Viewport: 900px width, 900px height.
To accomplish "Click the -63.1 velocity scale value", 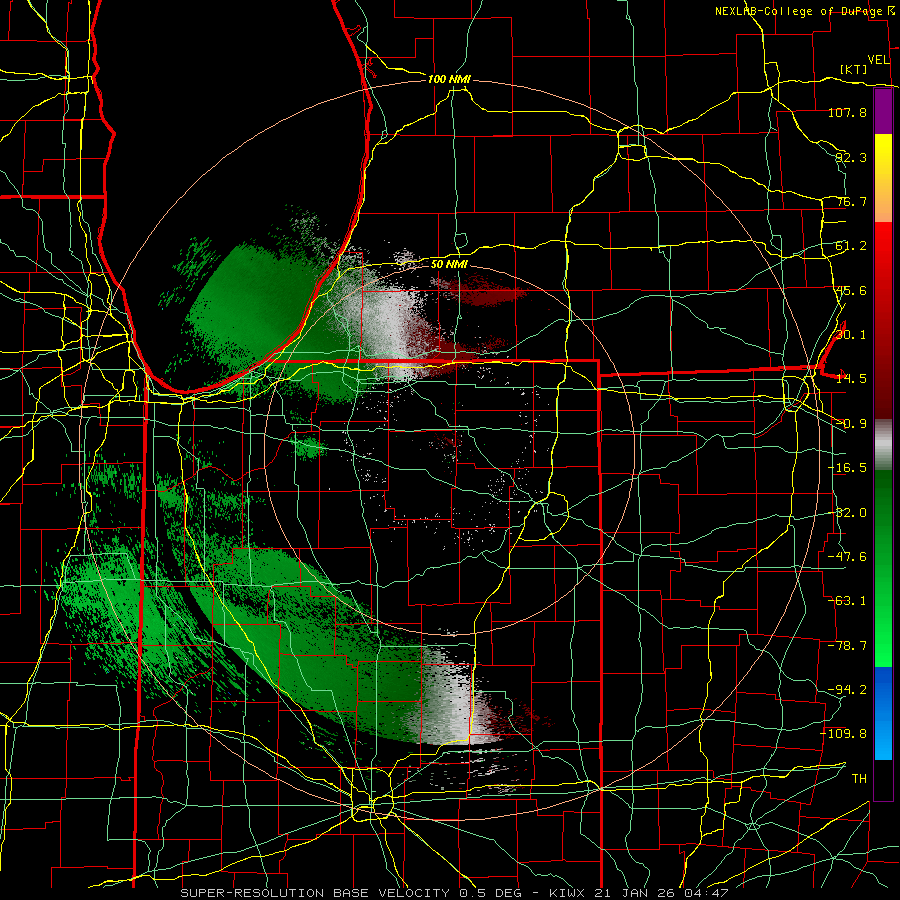I will click(x=847, y=601).
